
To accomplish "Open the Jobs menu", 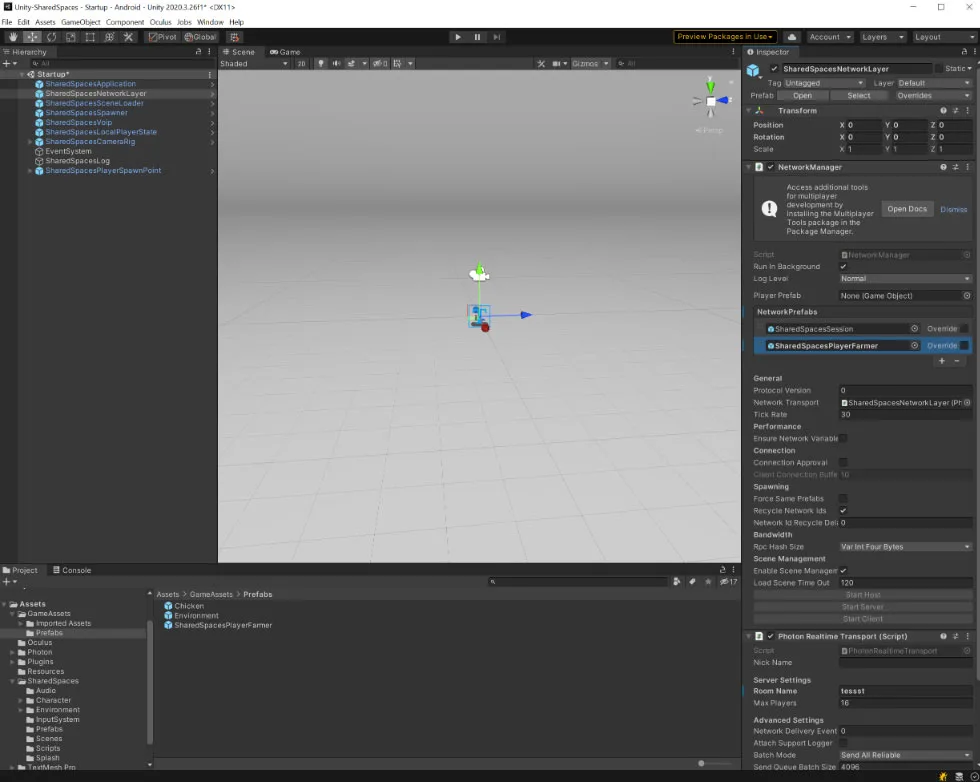I will click(x=184, y=22).
